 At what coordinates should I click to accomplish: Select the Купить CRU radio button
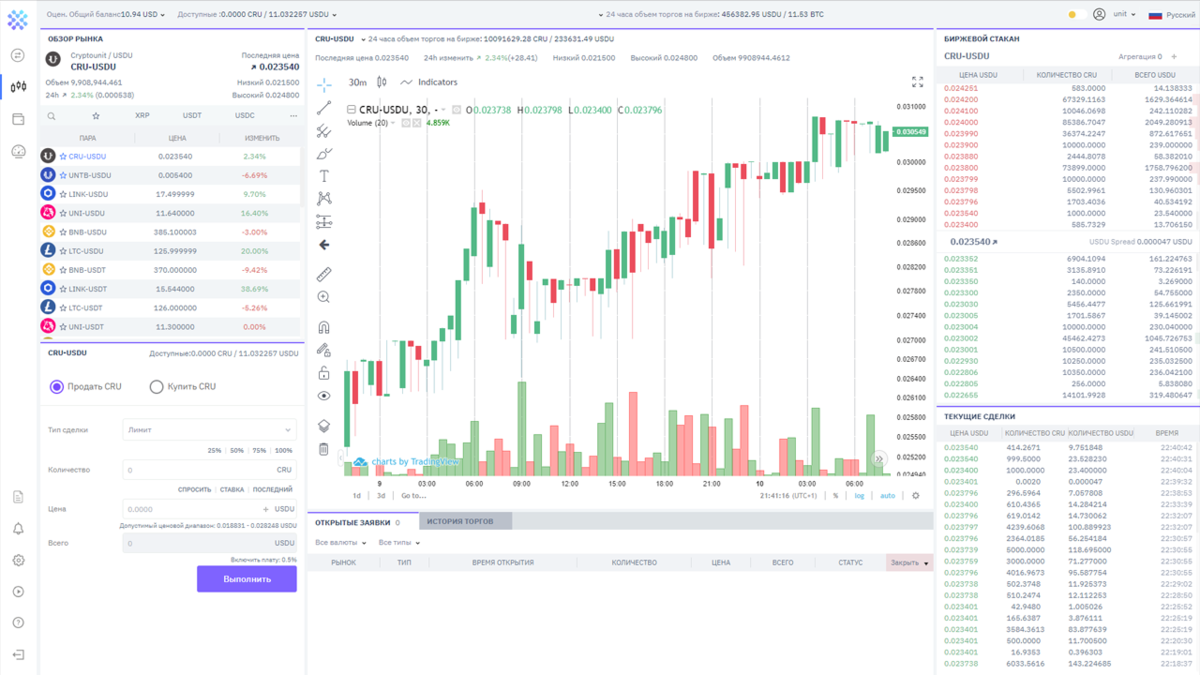[156, 386]
